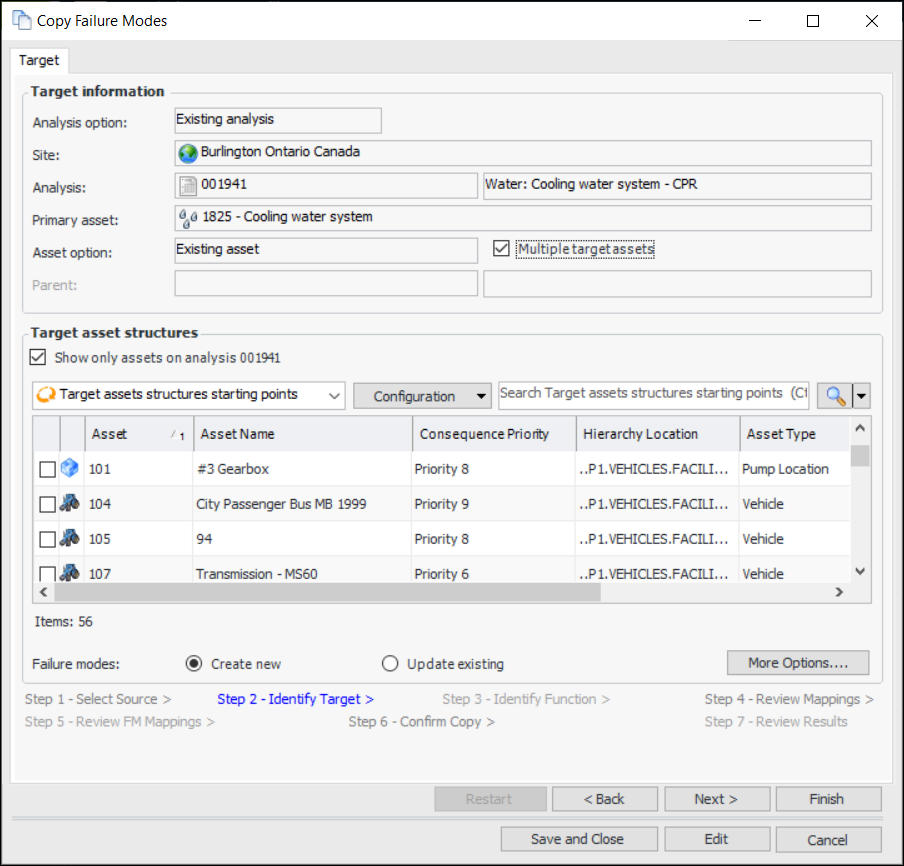Click the magnifier search icon button
Screen dimensions: 904x866
(x=834, y=396)
